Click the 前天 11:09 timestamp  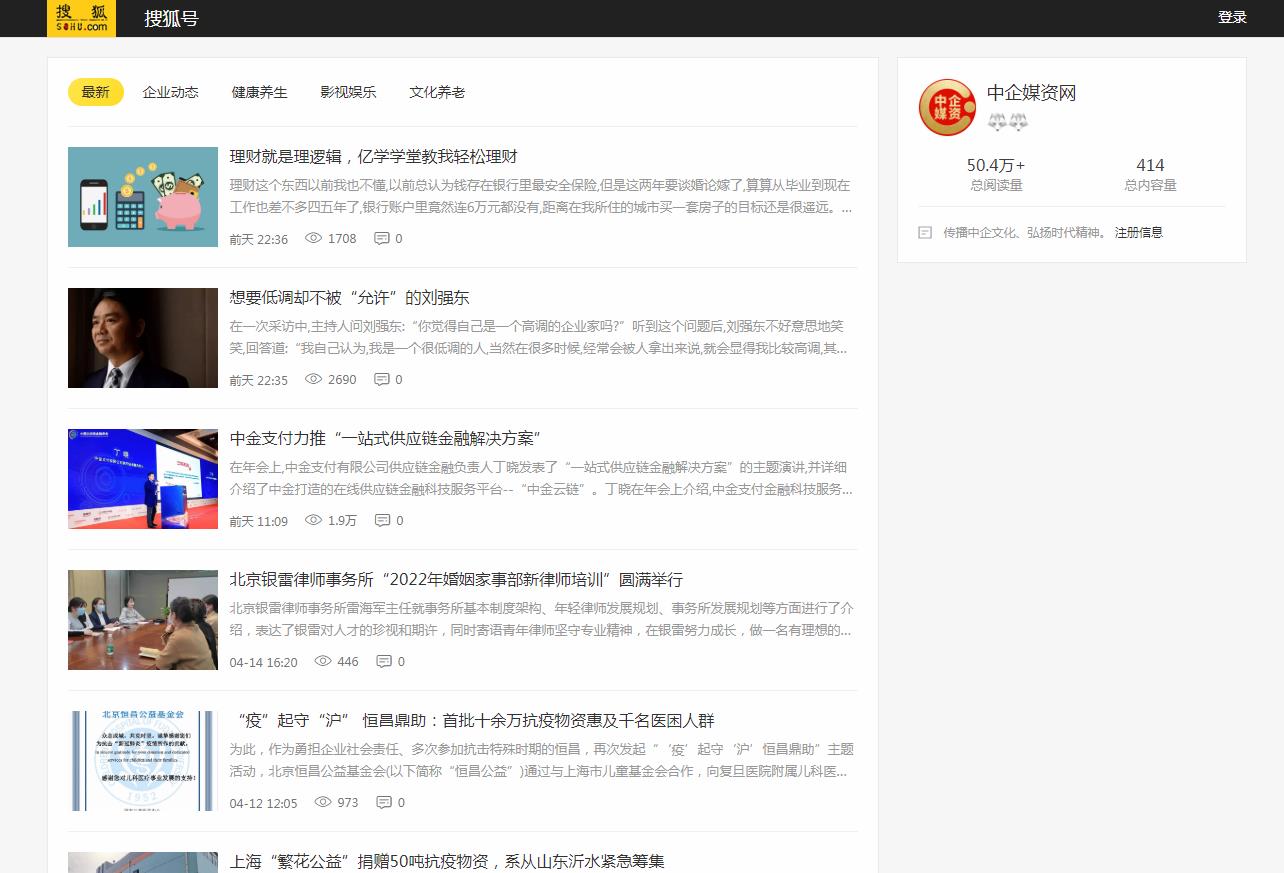click(258, 521)
